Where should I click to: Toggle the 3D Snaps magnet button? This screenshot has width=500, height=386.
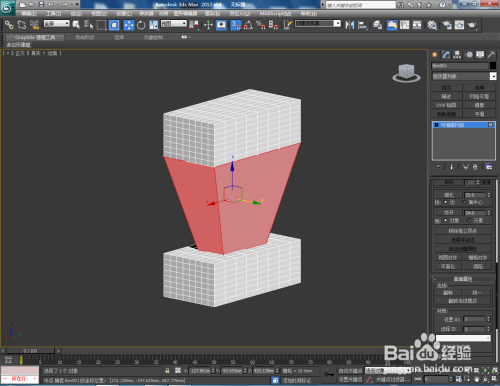236,25
